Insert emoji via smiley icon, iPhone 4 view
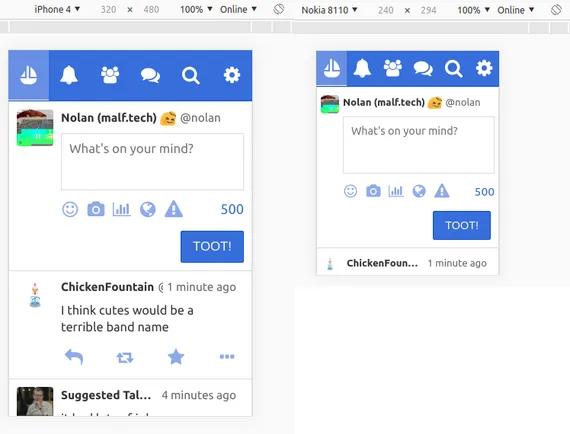The image size is (570, 434). coord(70,209)
